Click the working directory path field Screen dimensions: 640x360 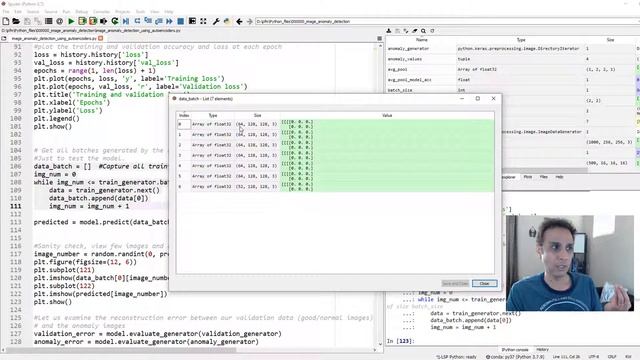447,21
